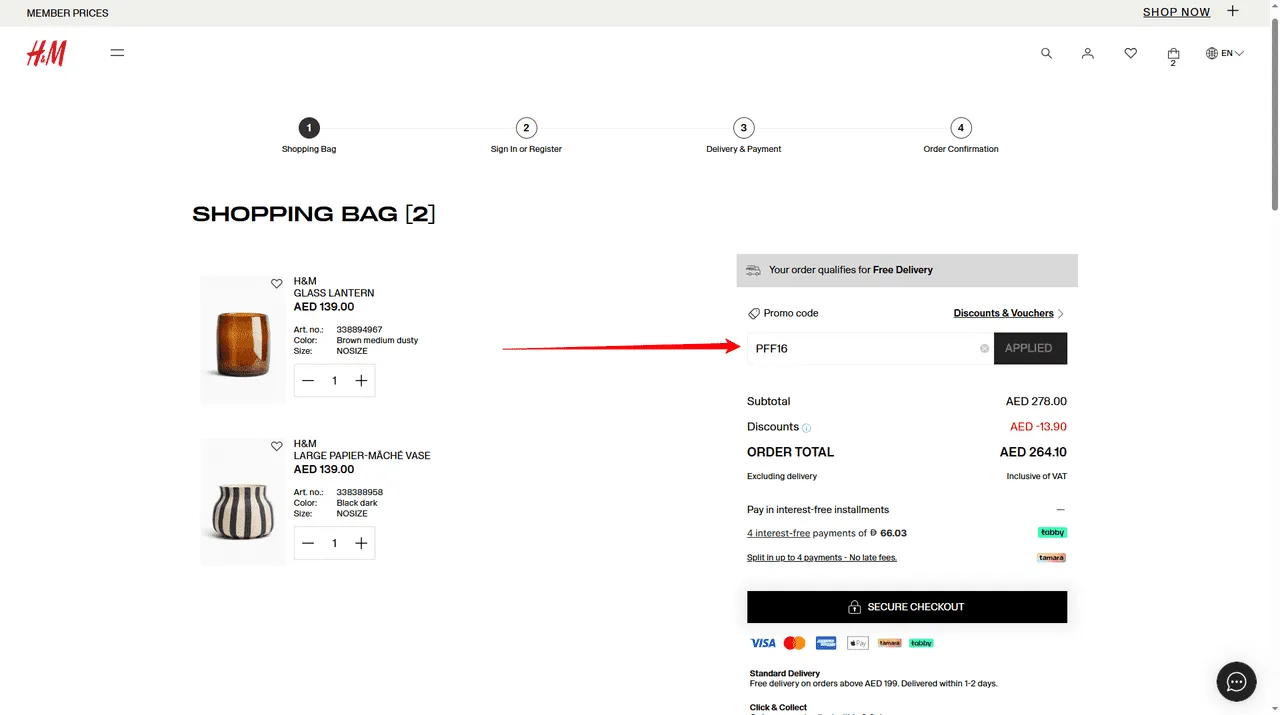The image size is (1280, 715).
Task: Click Glass Lantern article number 338894967
Action: point(359,330)
